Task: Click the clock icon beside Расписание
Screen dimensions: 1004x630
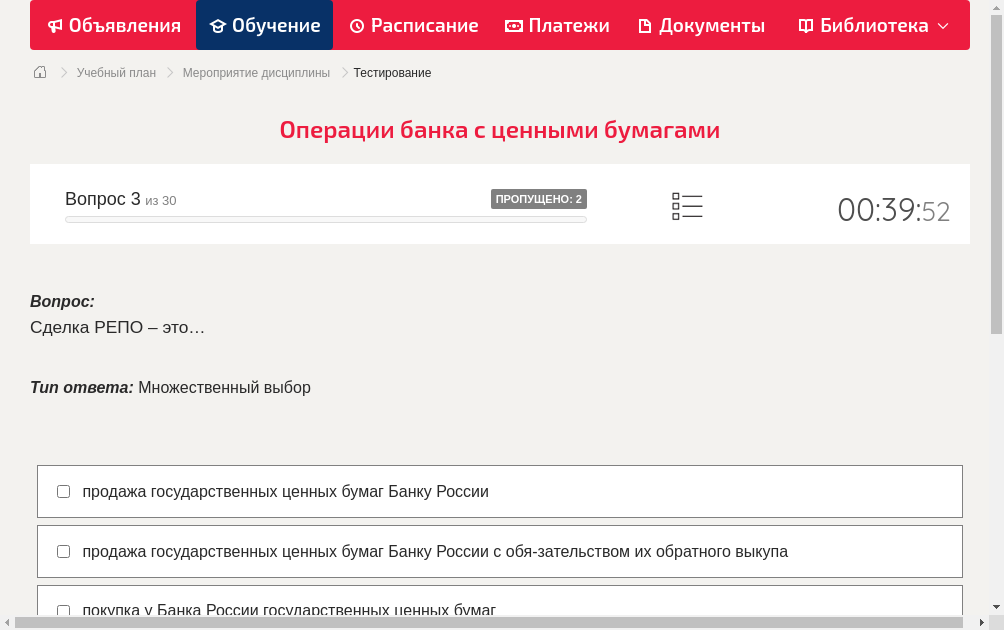Action: tap(357, 26)
